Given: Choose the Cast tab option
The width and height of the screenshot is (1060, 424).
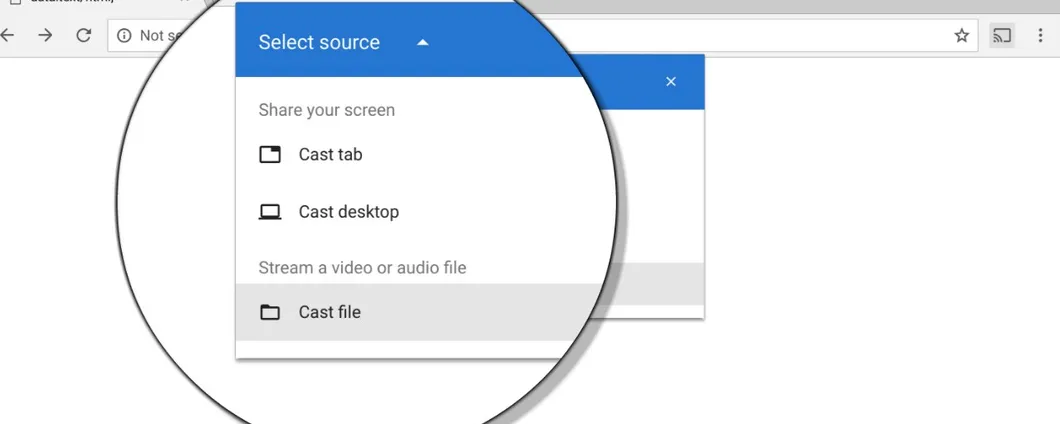Looking at the screenshot, I should point(330,155).
